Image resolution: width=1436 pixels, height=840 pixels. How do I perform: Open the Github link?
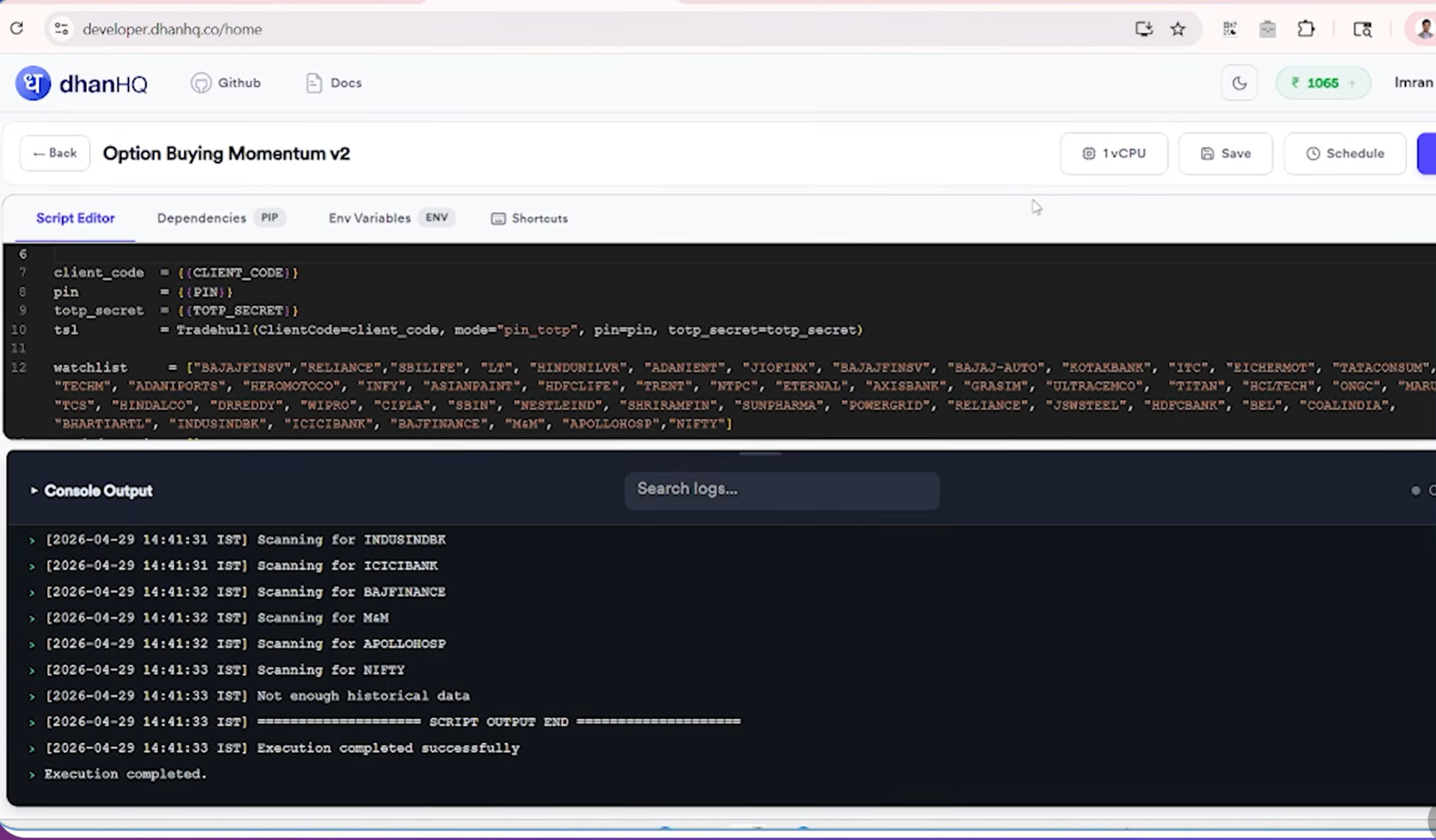[226, 83]
